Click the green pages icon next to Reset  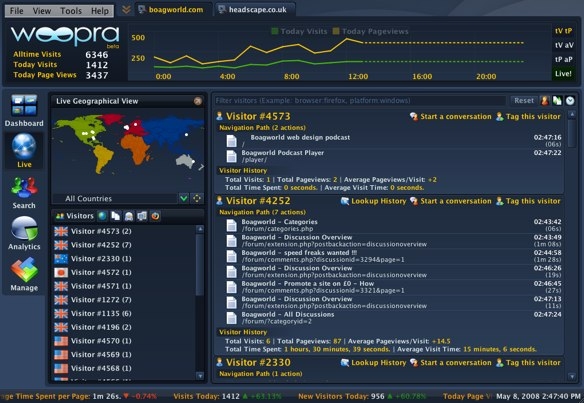[x=557, y=101]
